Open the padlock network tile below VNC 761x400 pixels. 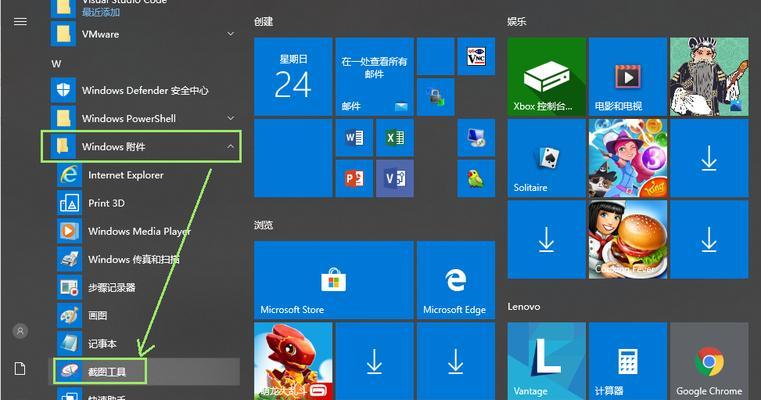pyautogui.click(x=435, y=97)
